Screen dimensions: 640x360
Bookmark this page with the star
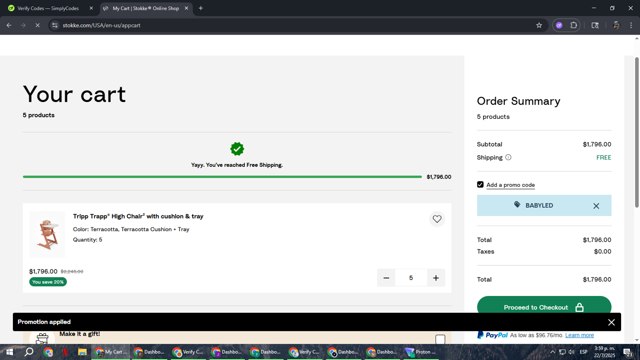[x=539, y=25]
